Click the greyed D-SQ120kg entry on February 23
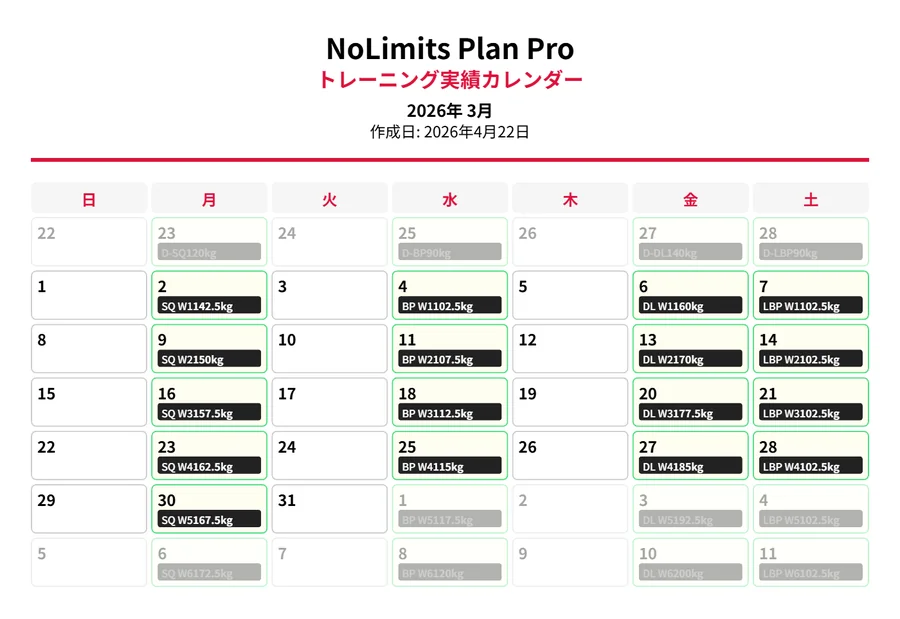The image size is (900, 619). click(x=209, y=252)
